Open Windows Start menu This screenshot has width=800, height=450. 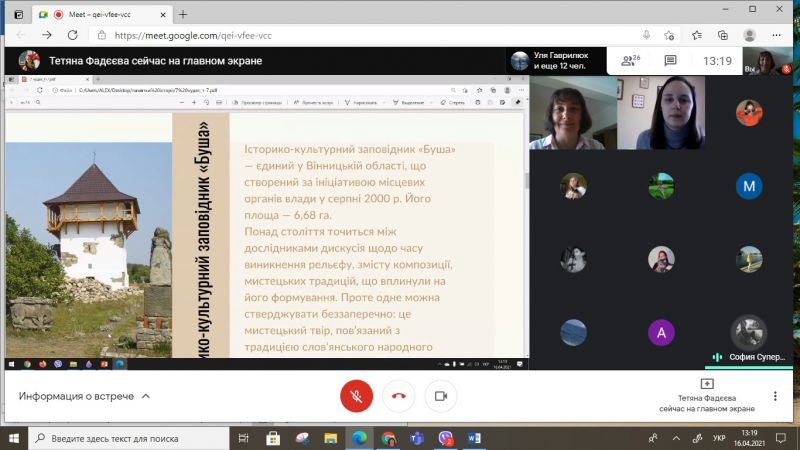click(14, 438)
